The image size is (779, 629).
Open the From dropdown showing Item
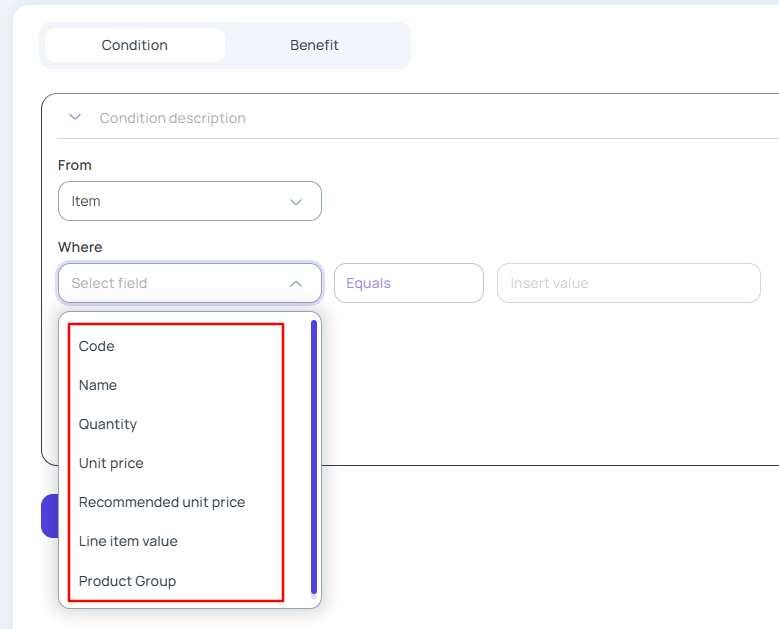tap(189, 201)
